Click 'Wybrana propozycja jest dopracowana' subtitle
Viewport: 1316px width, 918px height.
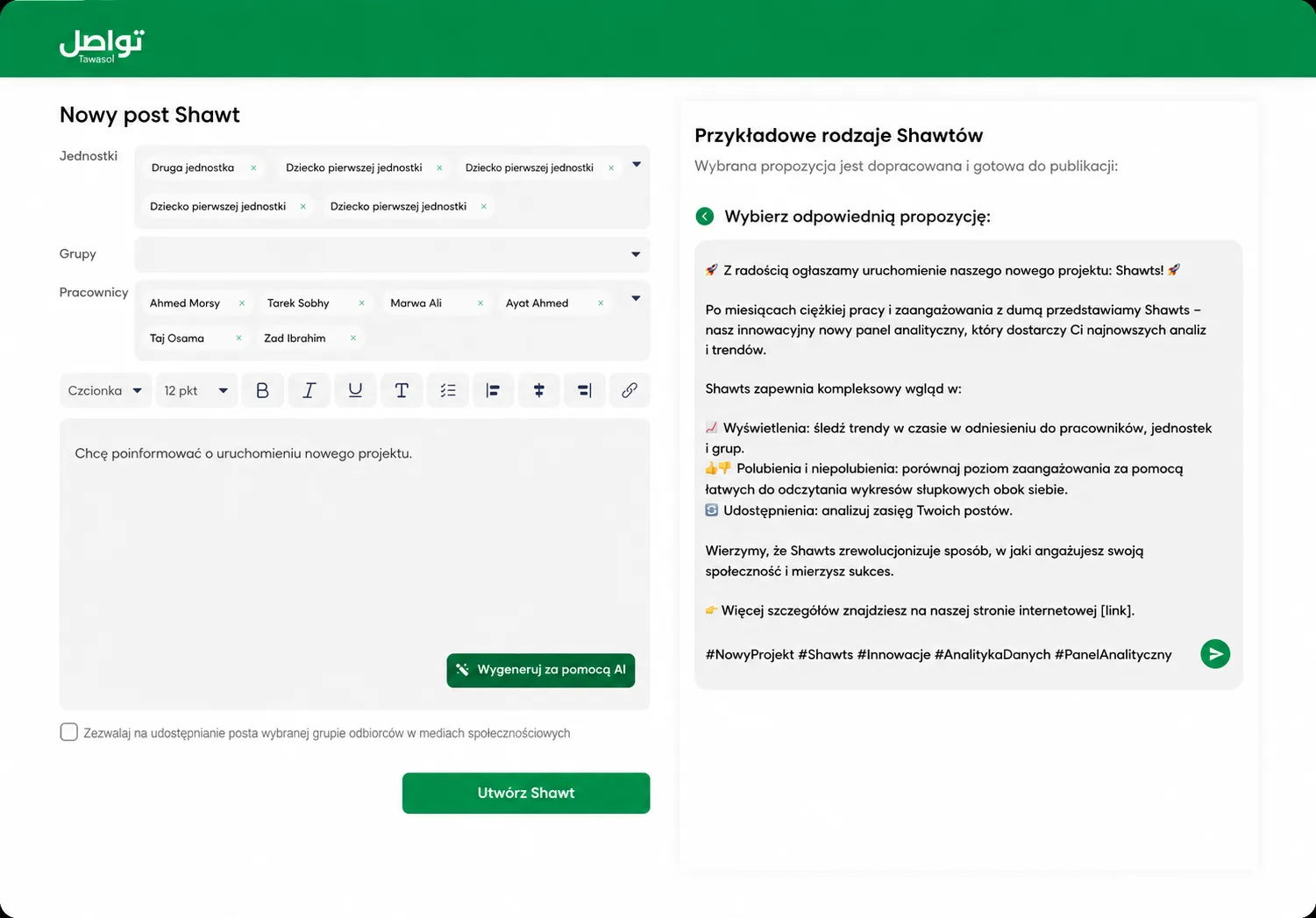click(x=907, y=166)
